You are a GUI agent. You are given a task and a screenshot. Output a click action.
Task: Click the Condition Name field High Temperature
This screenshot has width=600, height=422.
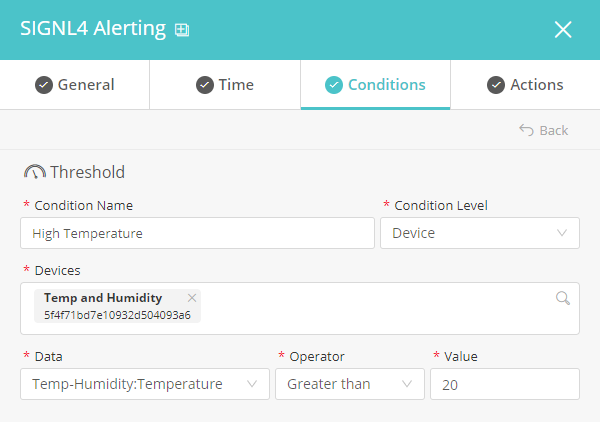point(197,233)
